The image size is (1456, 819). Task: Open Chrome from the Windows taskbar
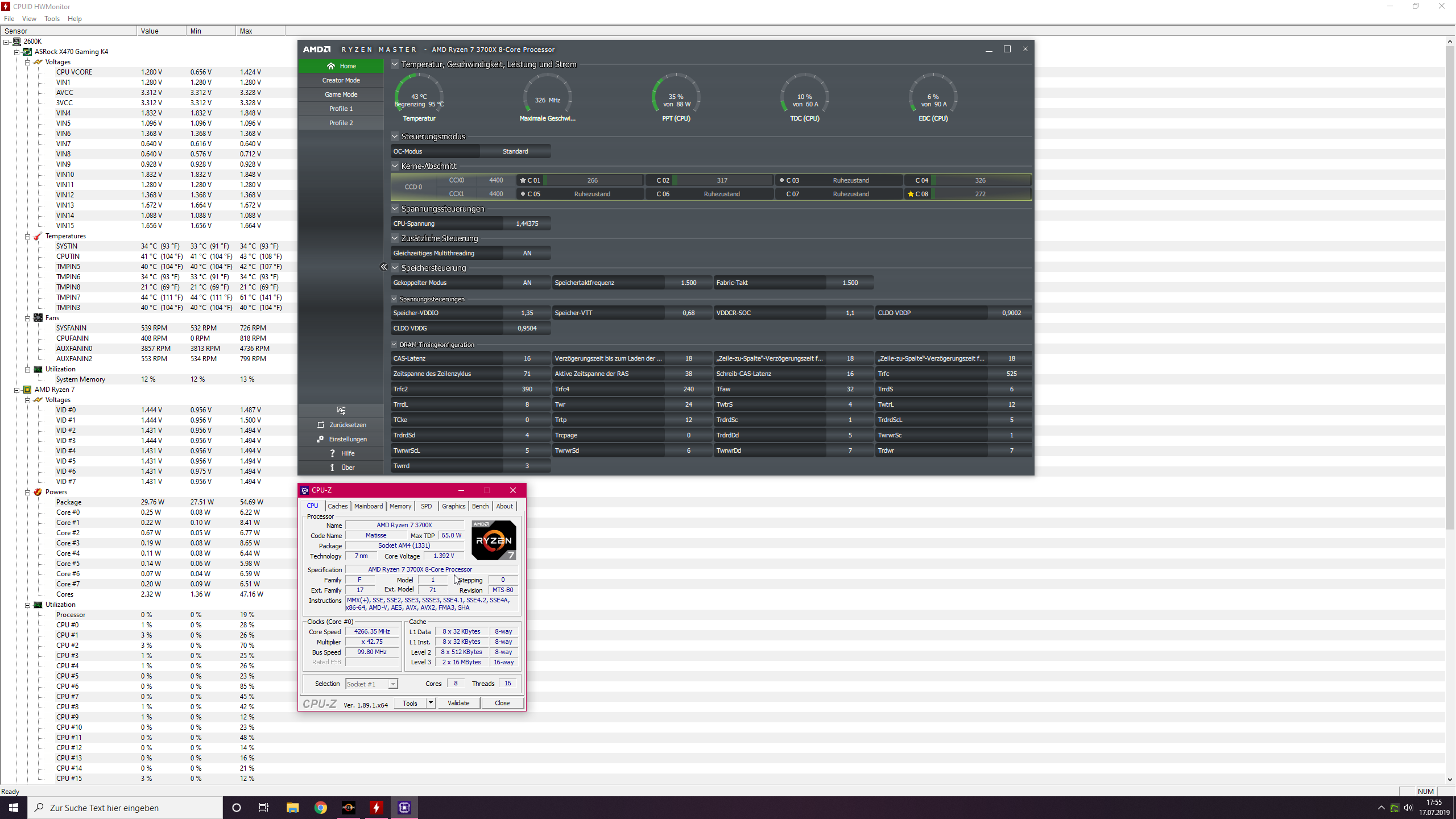click(321, 808)
